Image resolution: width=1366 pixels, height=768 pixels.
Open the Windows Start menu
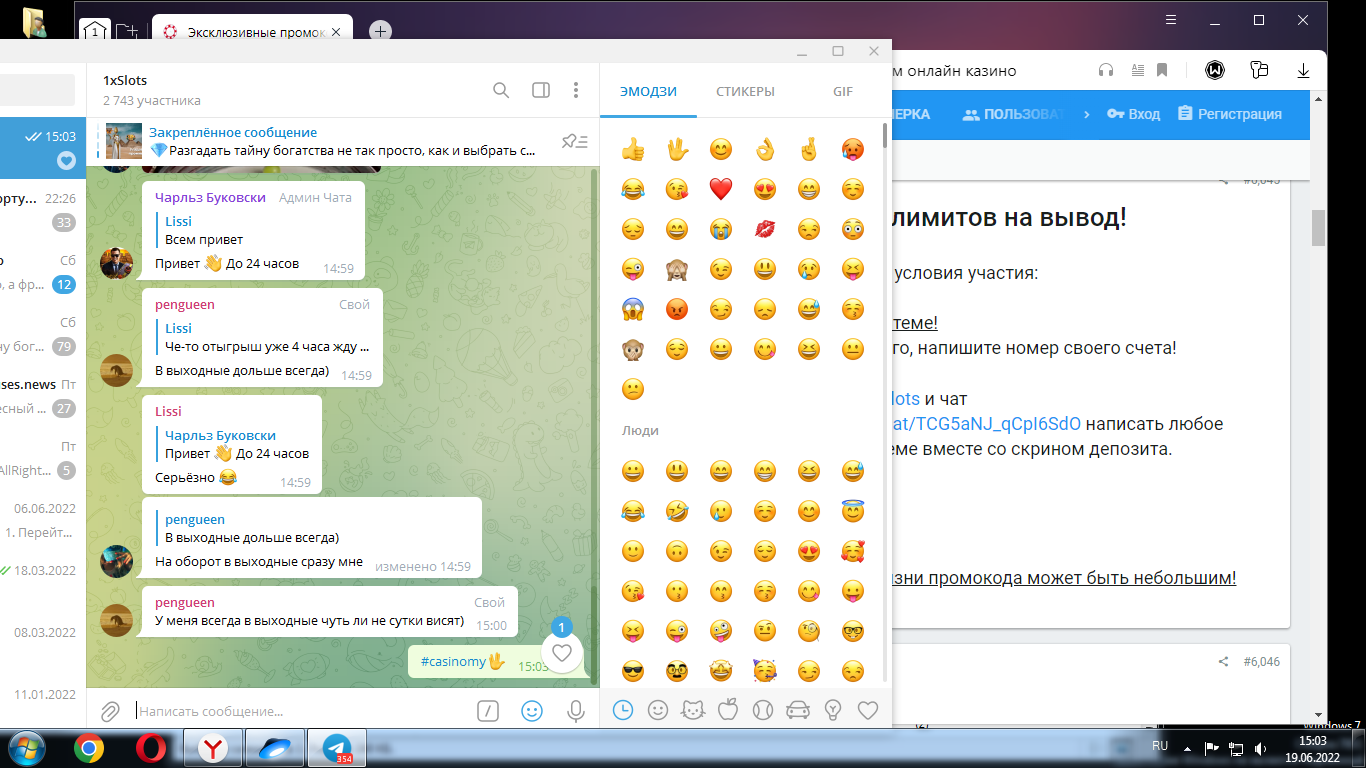point(25,748)
